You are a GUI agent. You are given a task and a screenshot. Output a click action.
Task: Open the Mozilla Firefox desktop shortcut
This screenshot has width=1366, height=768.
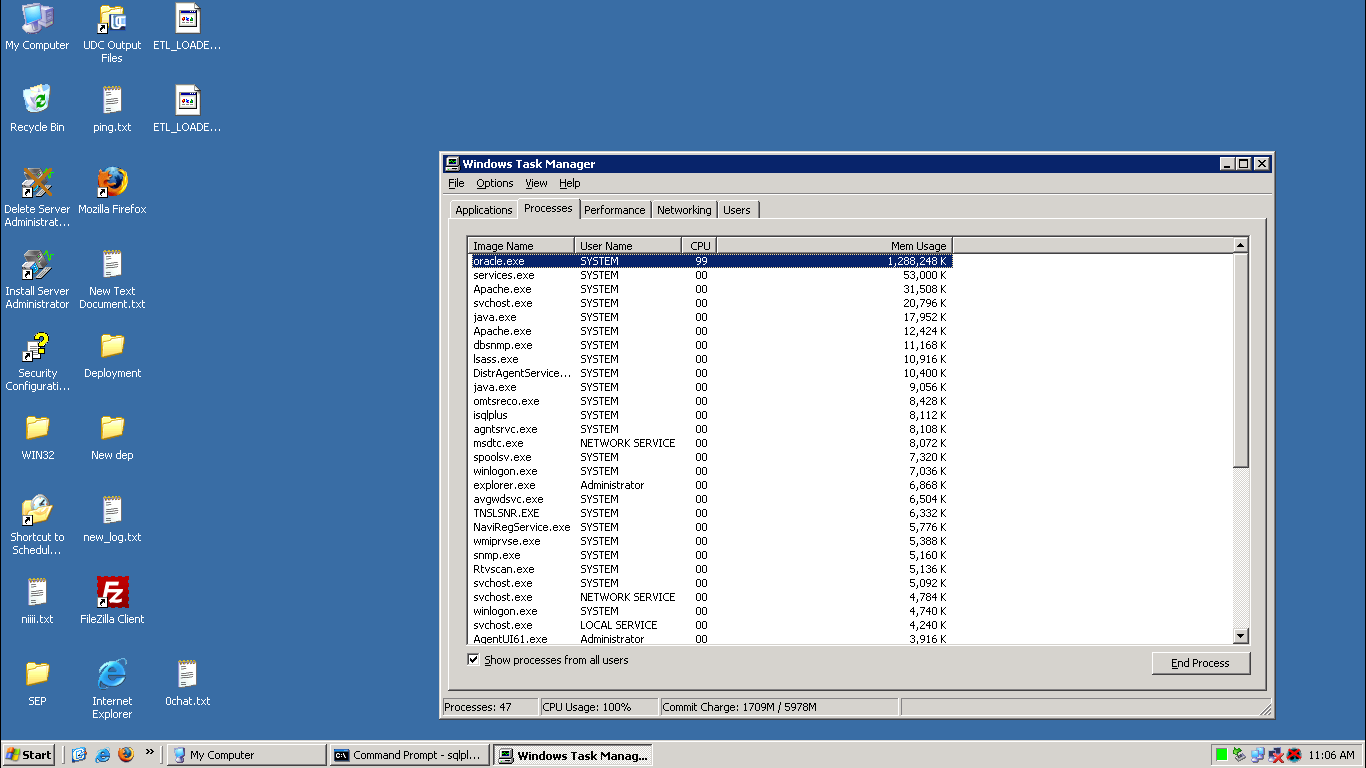(x=112, y=183)
